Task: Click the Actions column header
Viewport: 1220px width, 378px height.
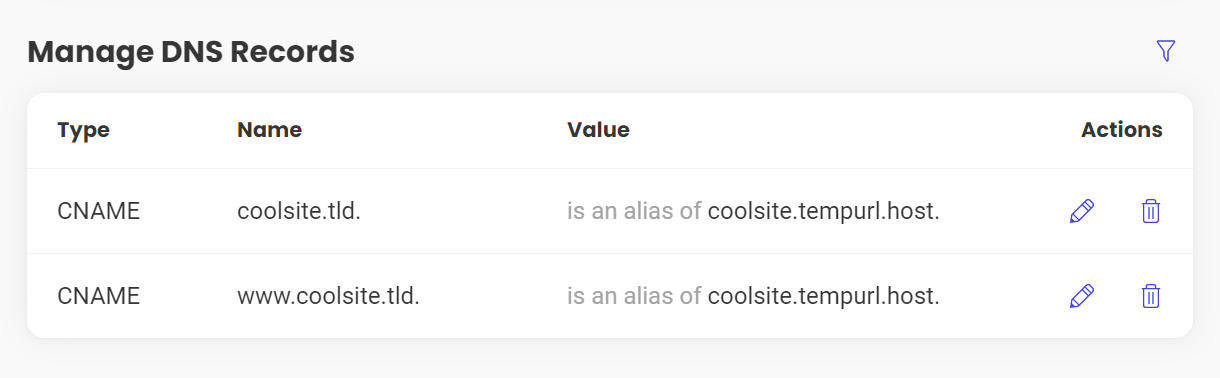Action: point(1121,130)
